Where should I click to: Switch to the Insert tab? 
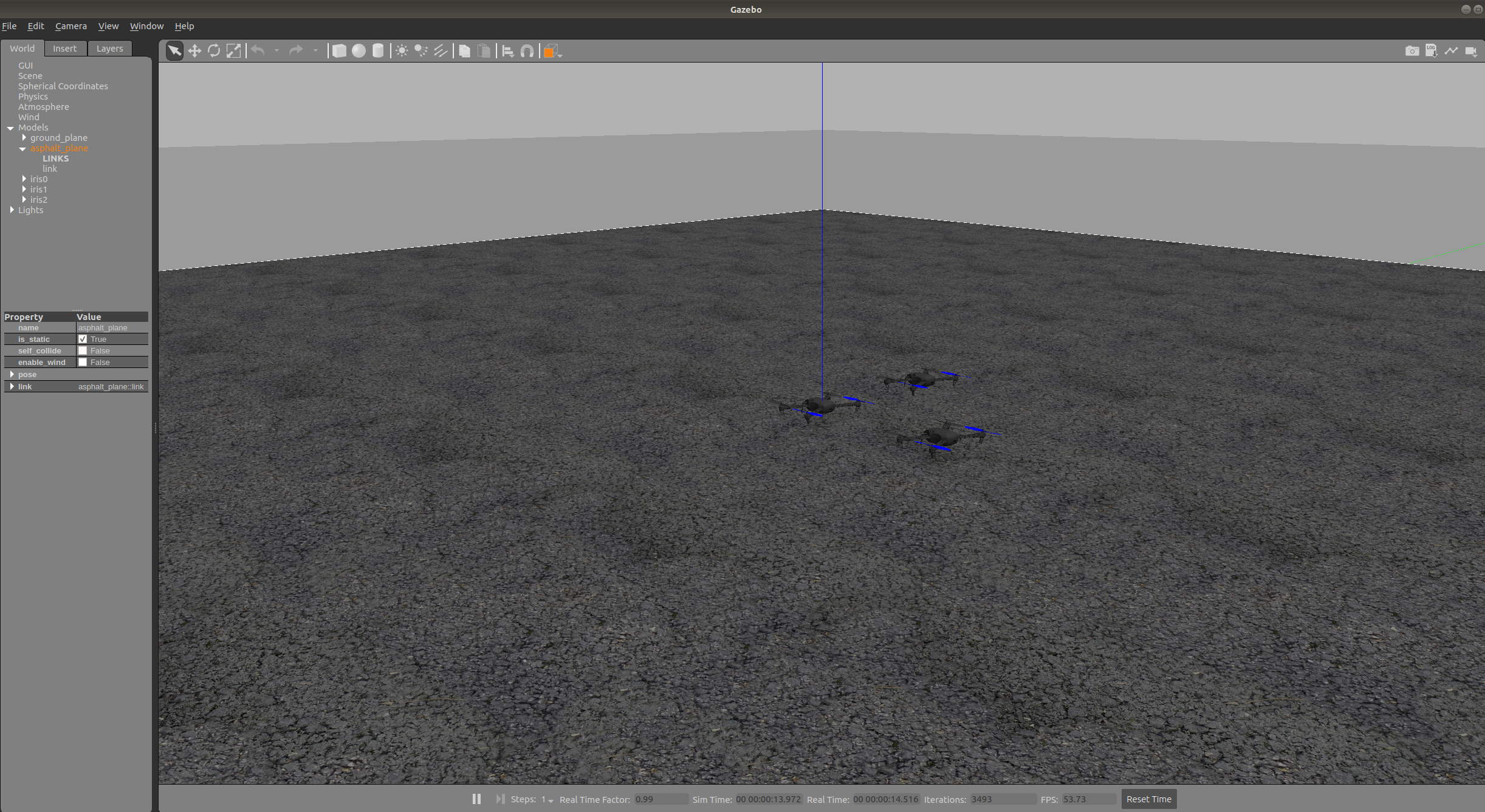[64, 49]
